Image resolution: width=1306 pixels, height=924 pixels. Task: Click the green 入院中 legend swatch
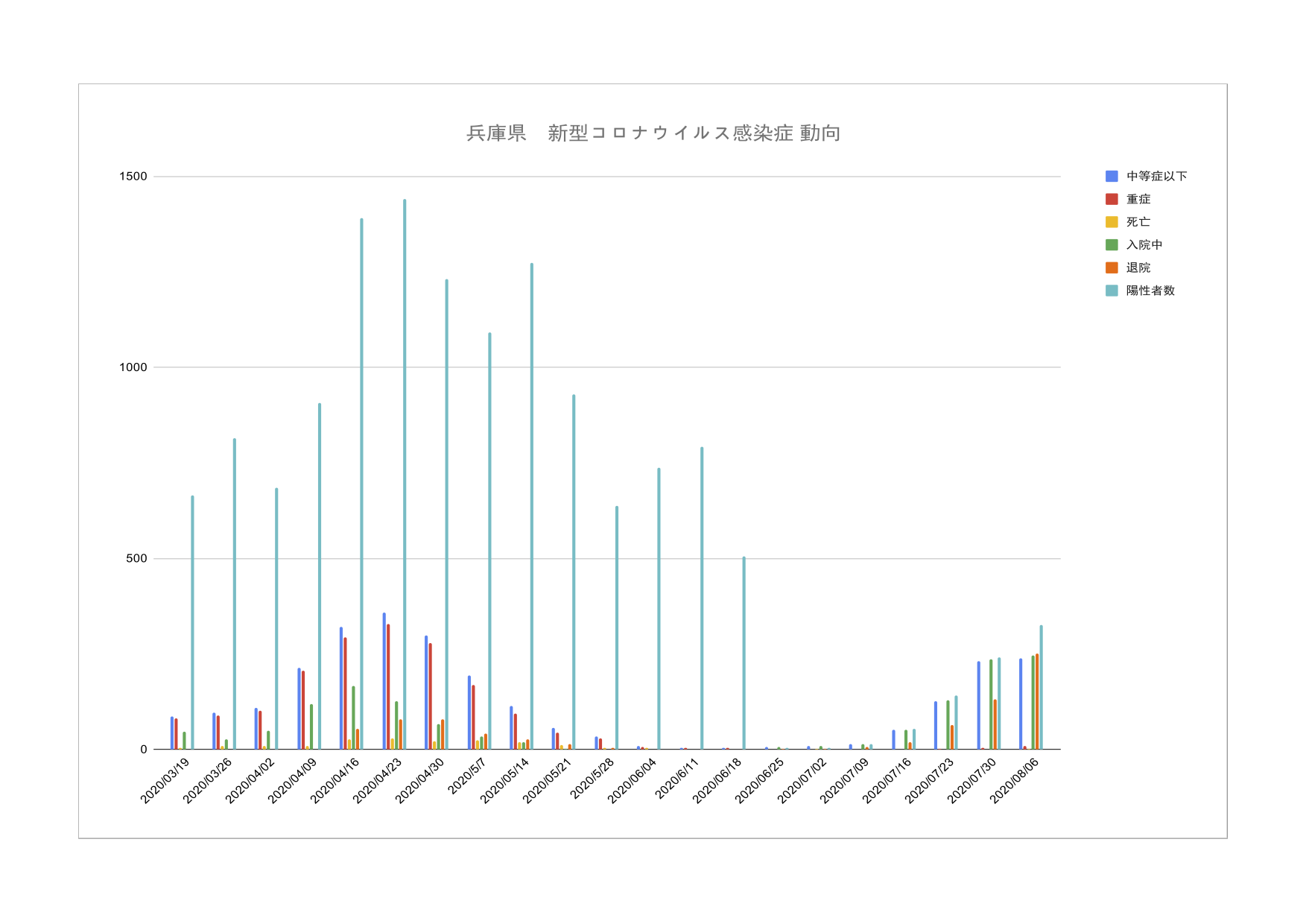click(x=1112, y=245)
